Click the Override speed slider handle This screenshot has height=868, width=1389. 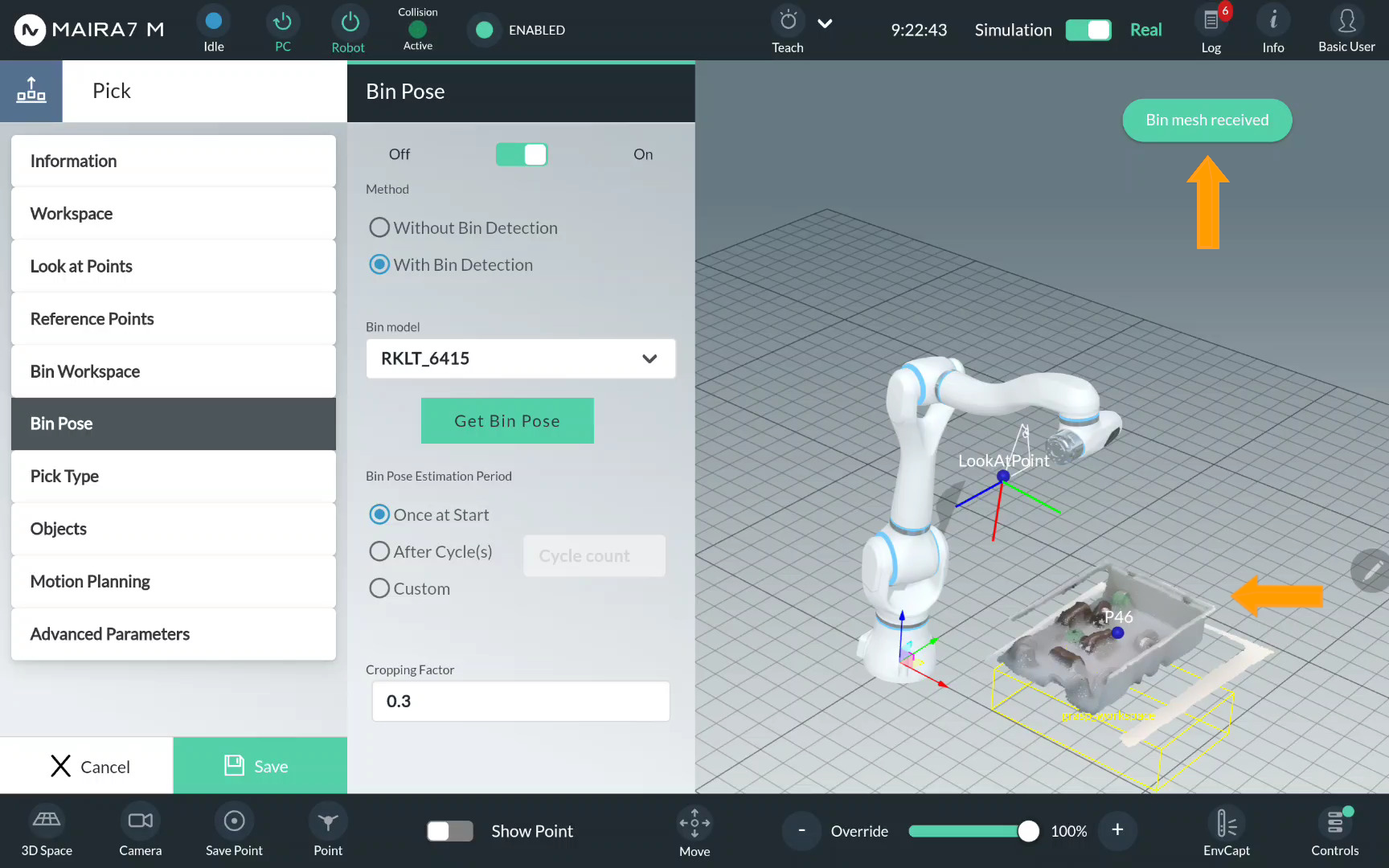click(x=1028, y=831)
